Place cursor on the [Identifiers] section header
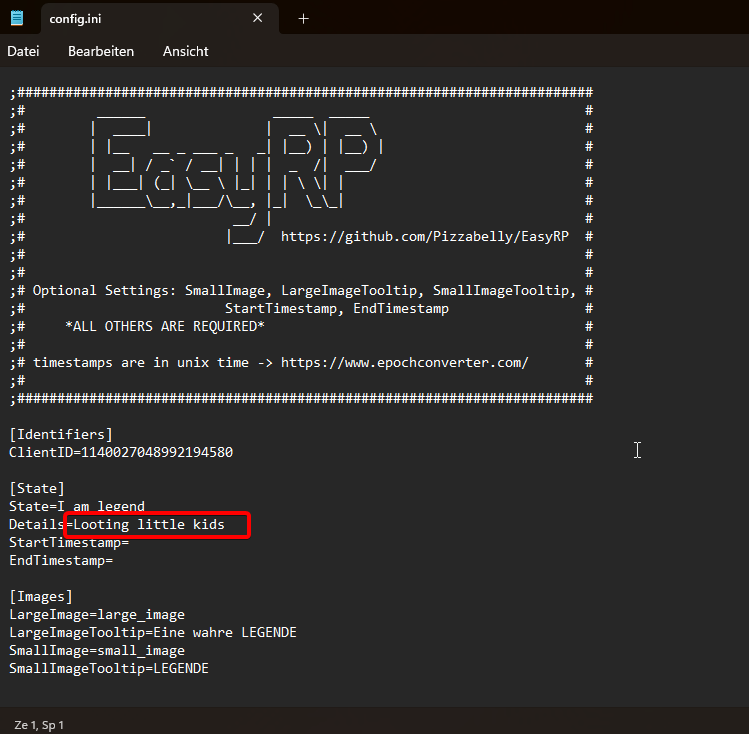This screenshot has width=749, height=734. click(60, 434)
